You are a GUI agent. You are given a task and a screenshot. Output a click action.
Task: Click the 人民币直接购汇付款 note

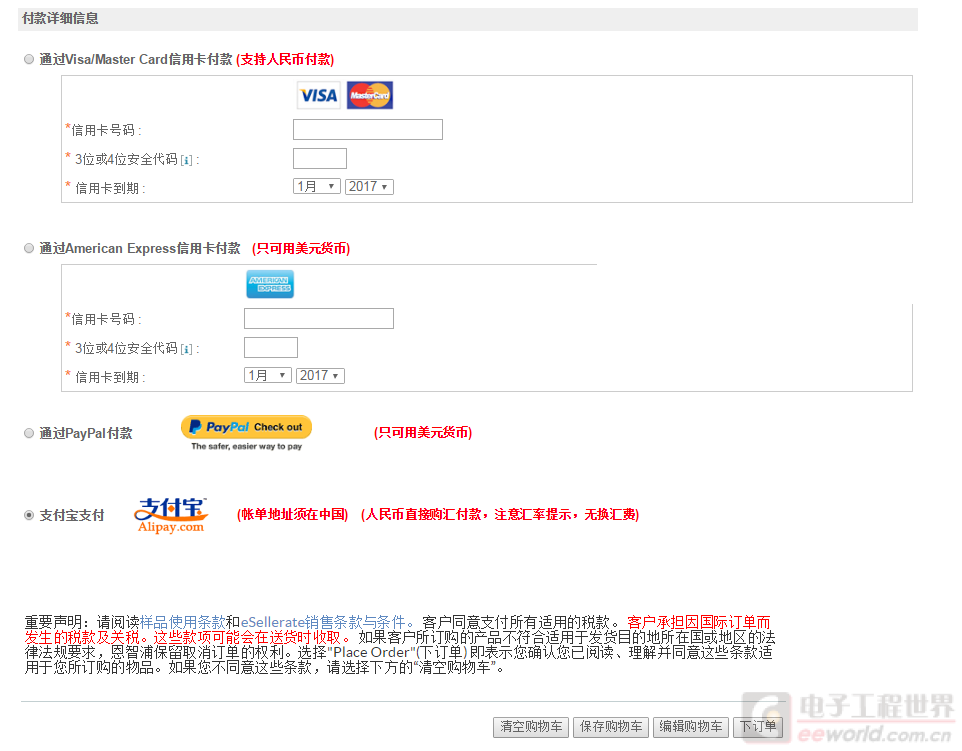(x=500, y=514)
